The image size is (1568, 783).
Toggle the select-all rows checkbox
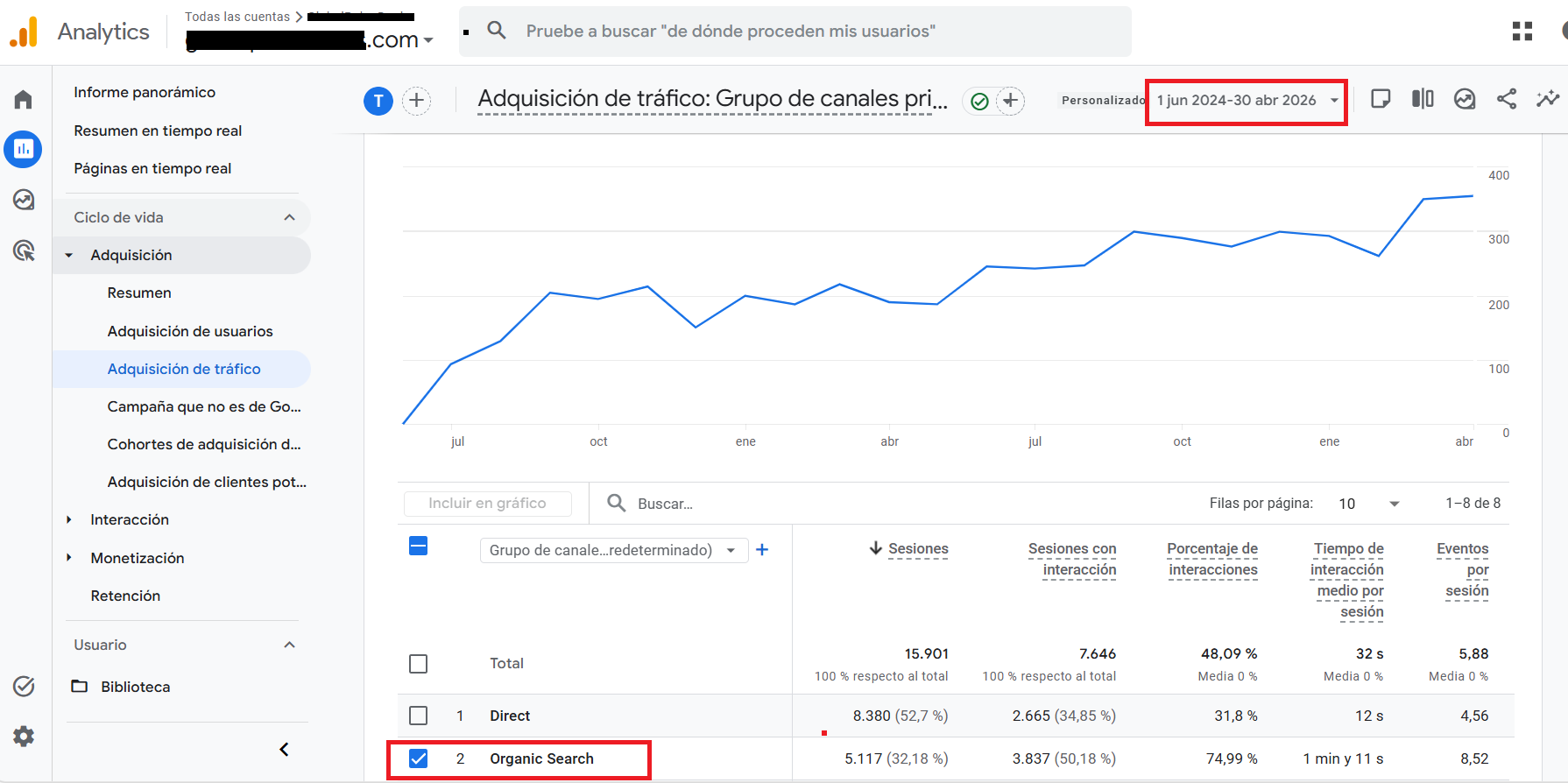tap(419, 547)
